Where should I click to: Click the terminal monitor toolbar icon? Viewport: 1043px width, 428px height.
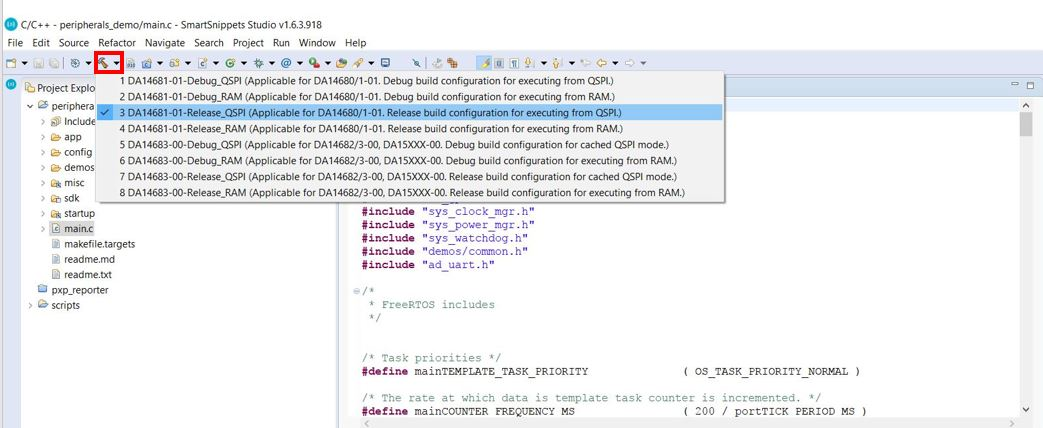click(385, 63)
